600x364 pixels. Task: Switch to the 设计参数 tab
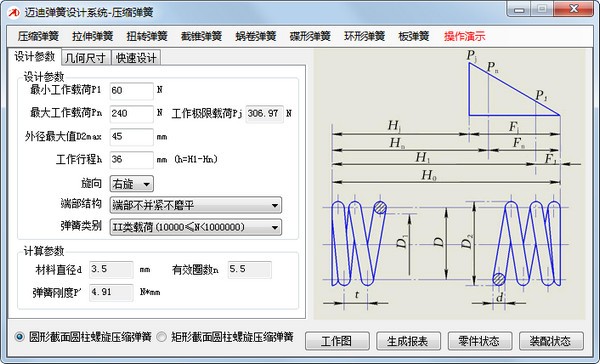[x=34, y=57]
